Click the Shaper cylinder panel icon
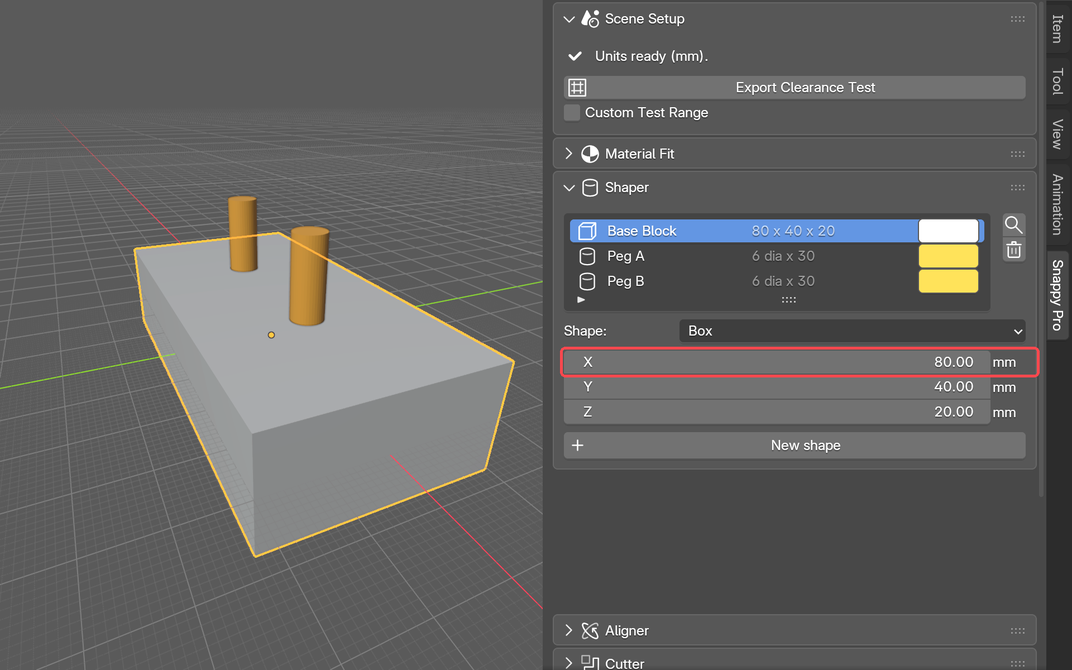Viewport: 1072px width, 670px height. click(x=589, y=187)
